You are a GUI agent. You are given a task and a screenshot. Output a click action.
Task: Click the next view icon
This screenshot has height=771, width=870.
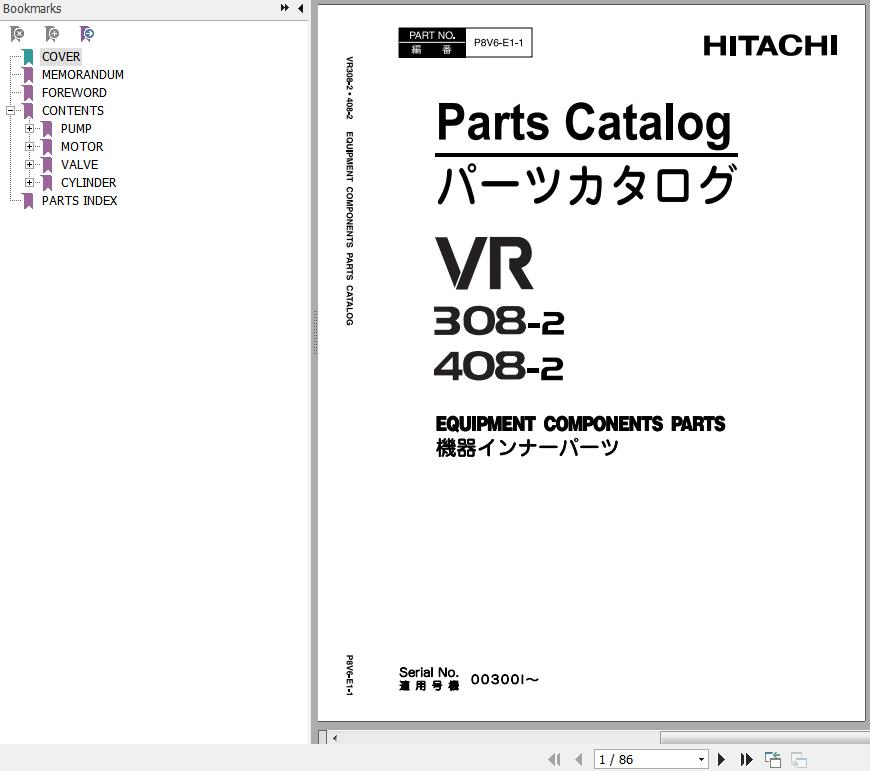pyautogui.click(x=798, y=759)
